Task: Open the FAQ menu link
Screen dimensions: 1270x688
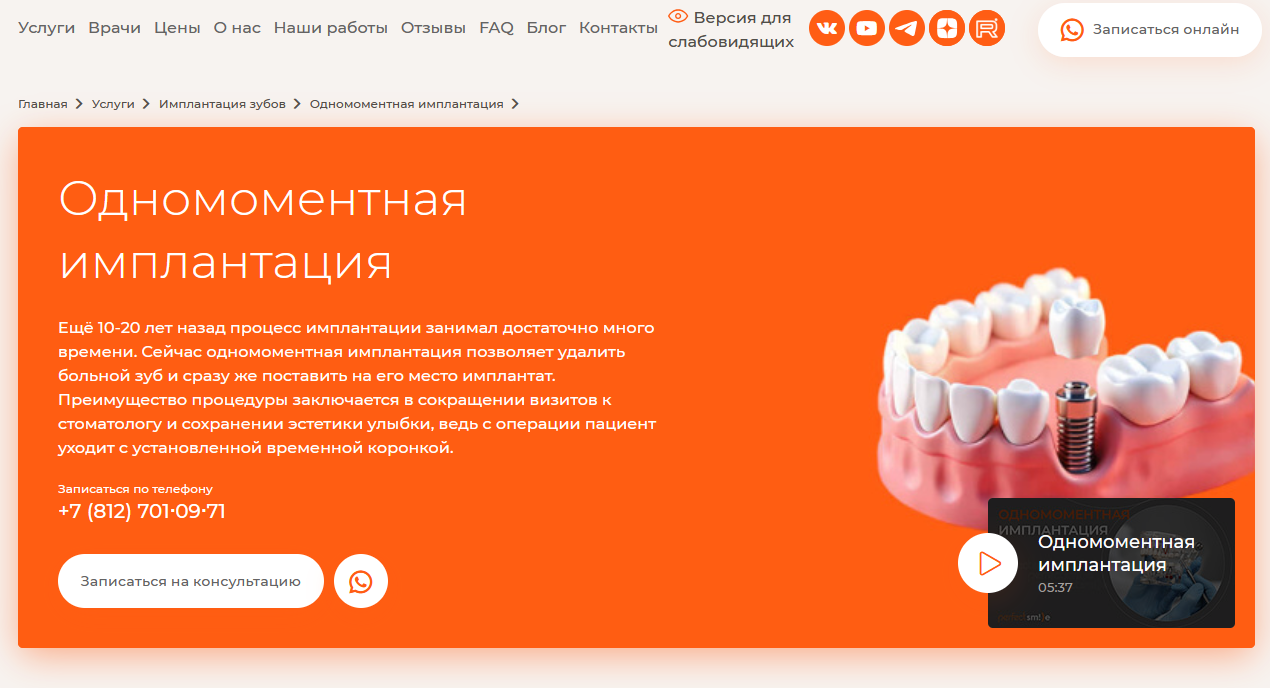Action: point(496,28)
